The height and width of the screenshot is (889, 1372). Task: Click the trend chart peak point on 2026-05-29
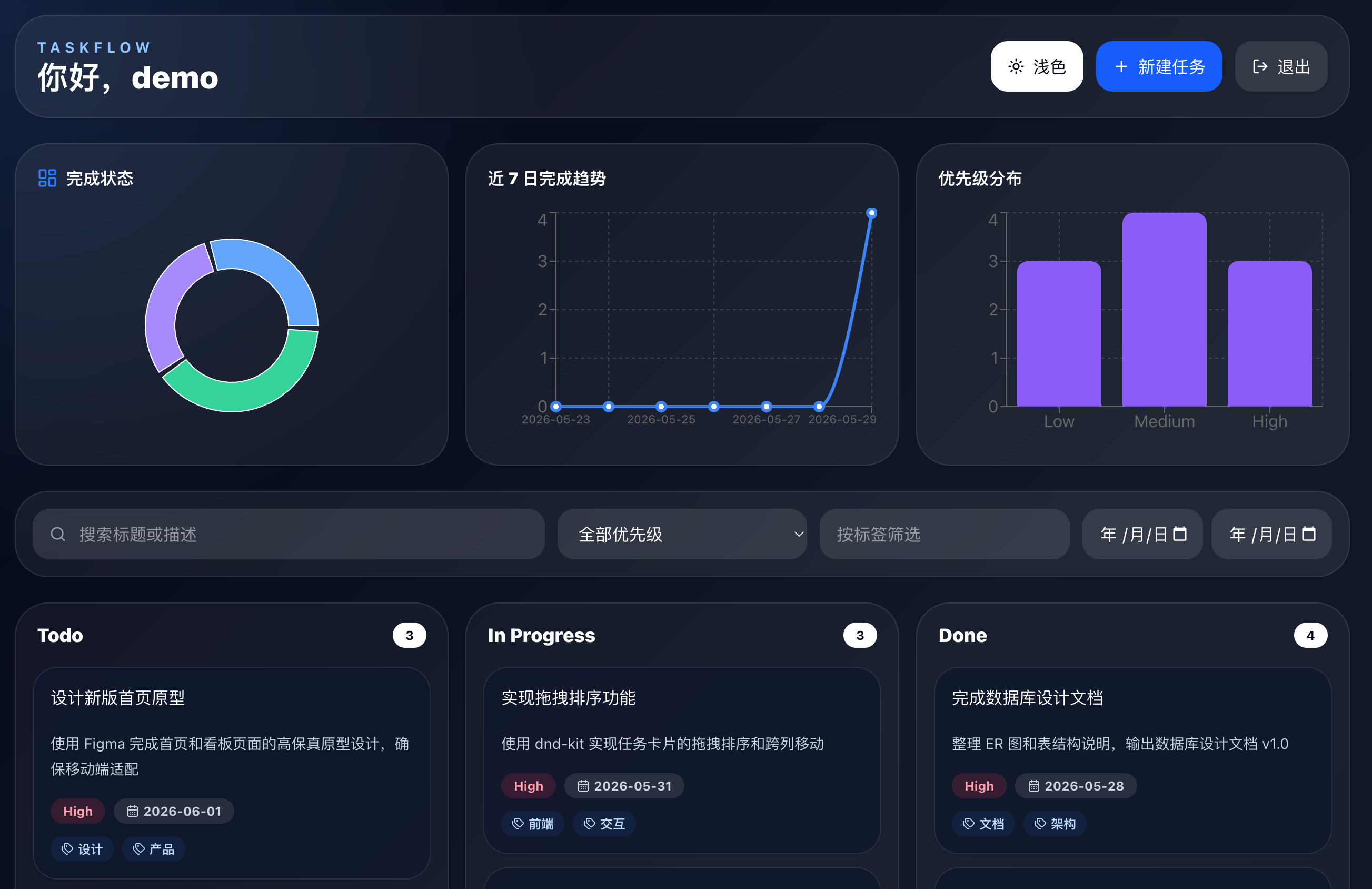(x=872, y=213)
